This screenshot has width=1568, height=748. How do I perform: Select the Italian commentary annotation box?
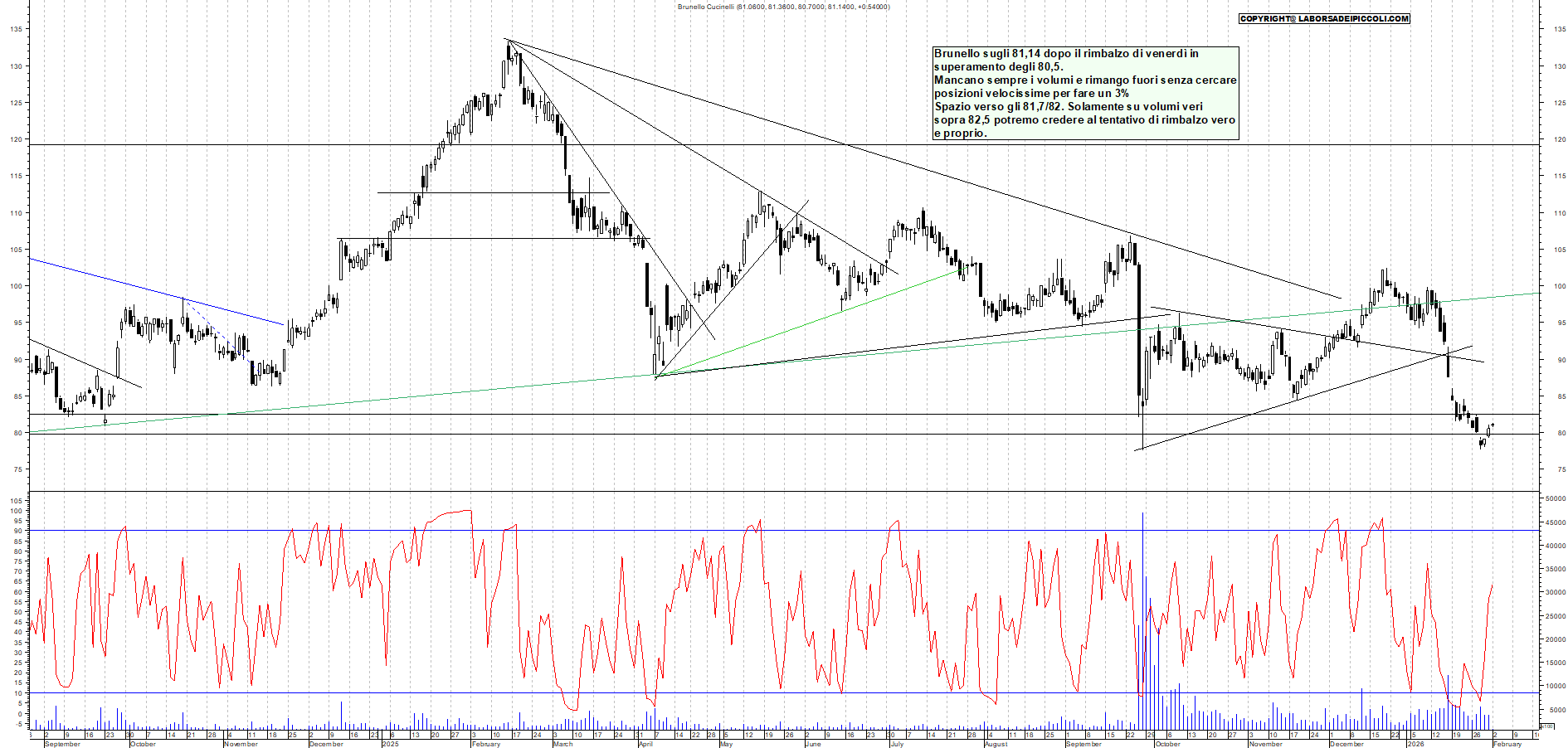1085,93
